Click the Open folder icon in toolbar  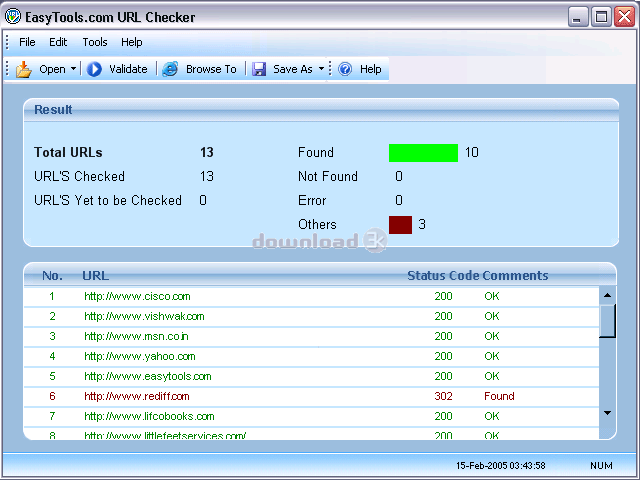coord(24,69)
